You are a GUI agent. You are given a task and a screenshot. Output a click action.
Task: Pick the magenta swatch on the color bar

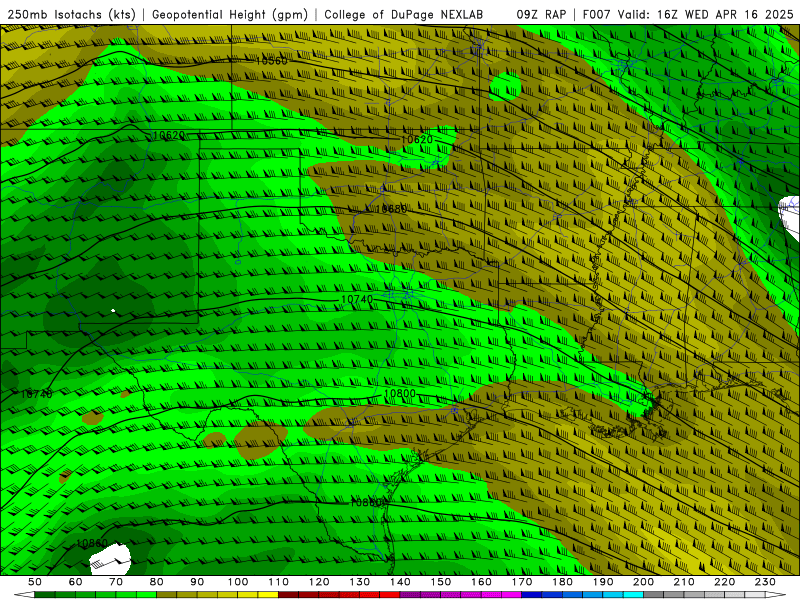tap(512, 595)
